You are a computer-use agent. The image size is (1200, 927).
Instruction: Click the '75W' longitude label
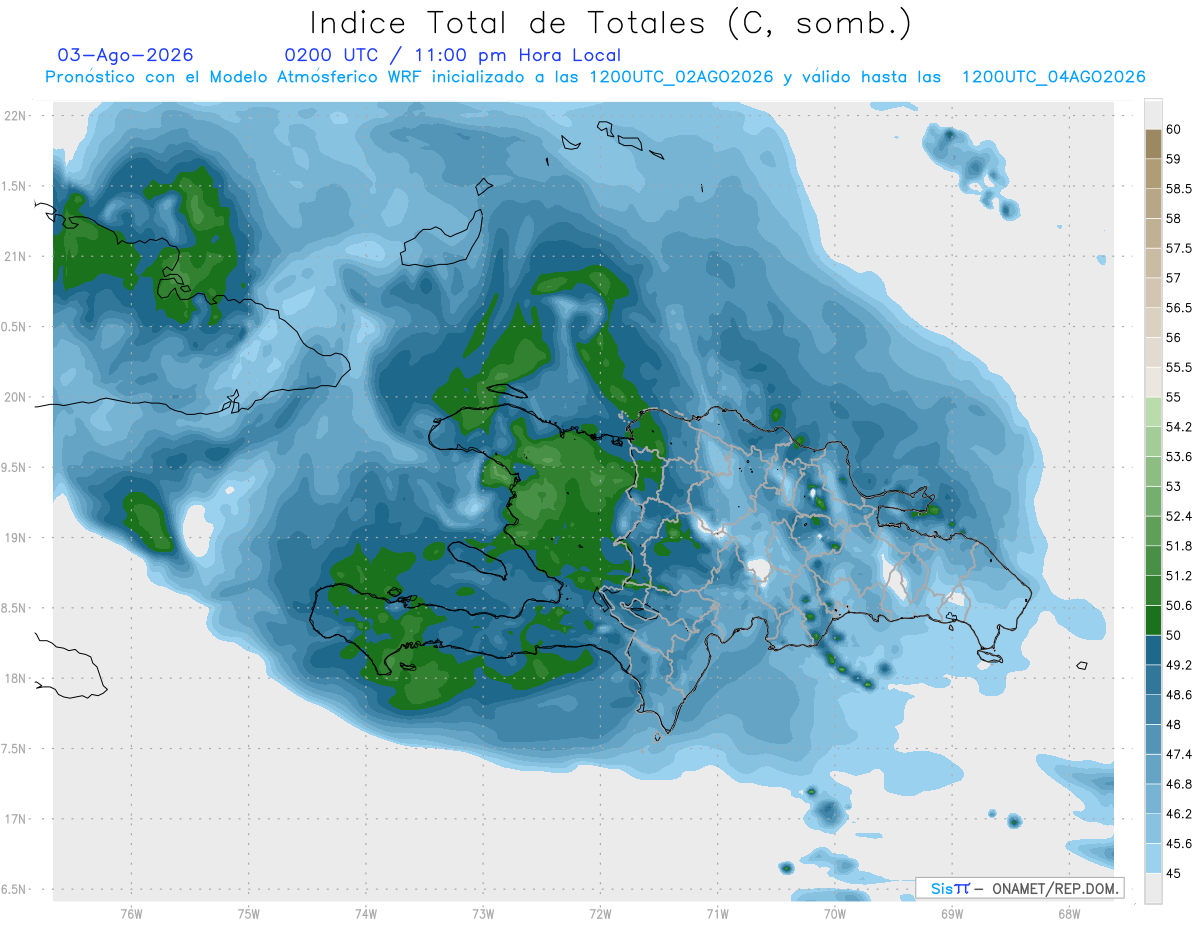tap(248, 913)
